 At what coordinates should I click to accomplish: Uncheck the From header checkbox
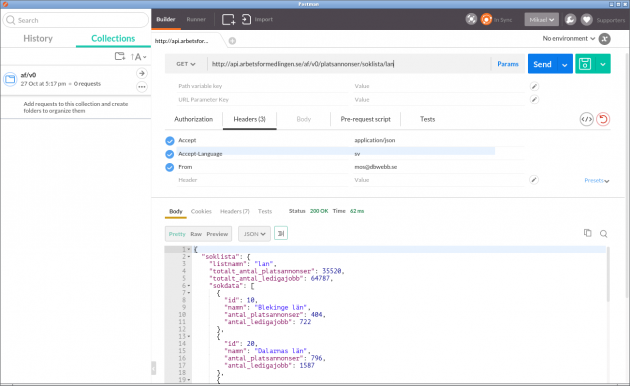pyautogui.click(x=170, y=167)
